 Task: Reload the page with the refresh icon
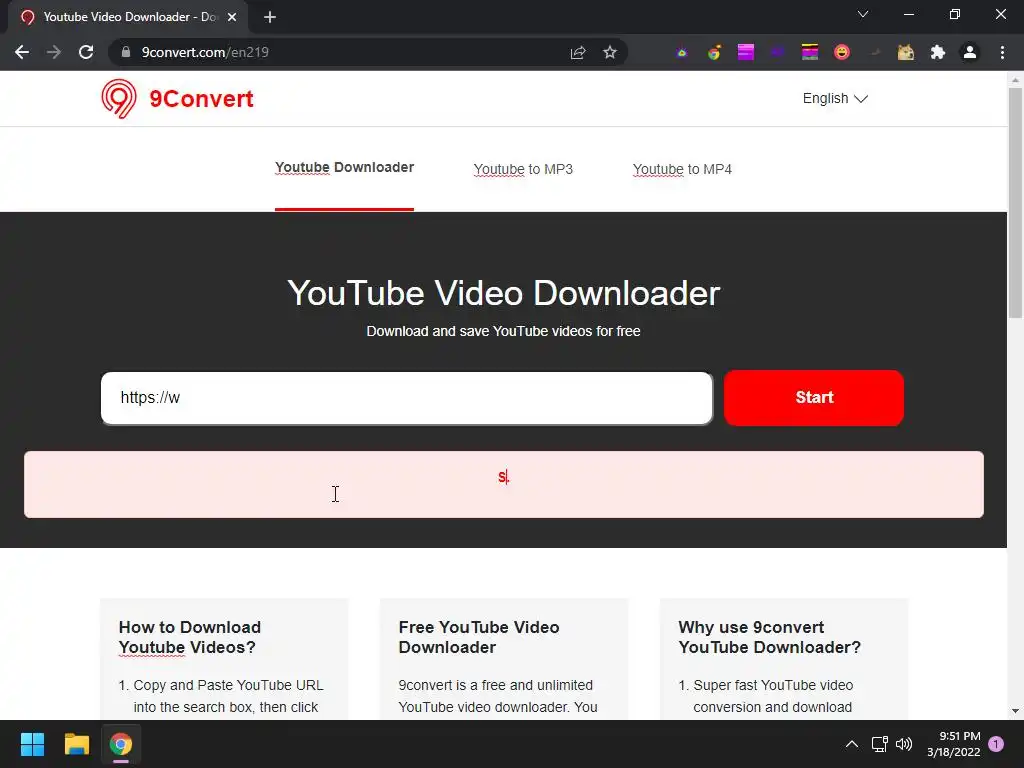tap(86, 52)
